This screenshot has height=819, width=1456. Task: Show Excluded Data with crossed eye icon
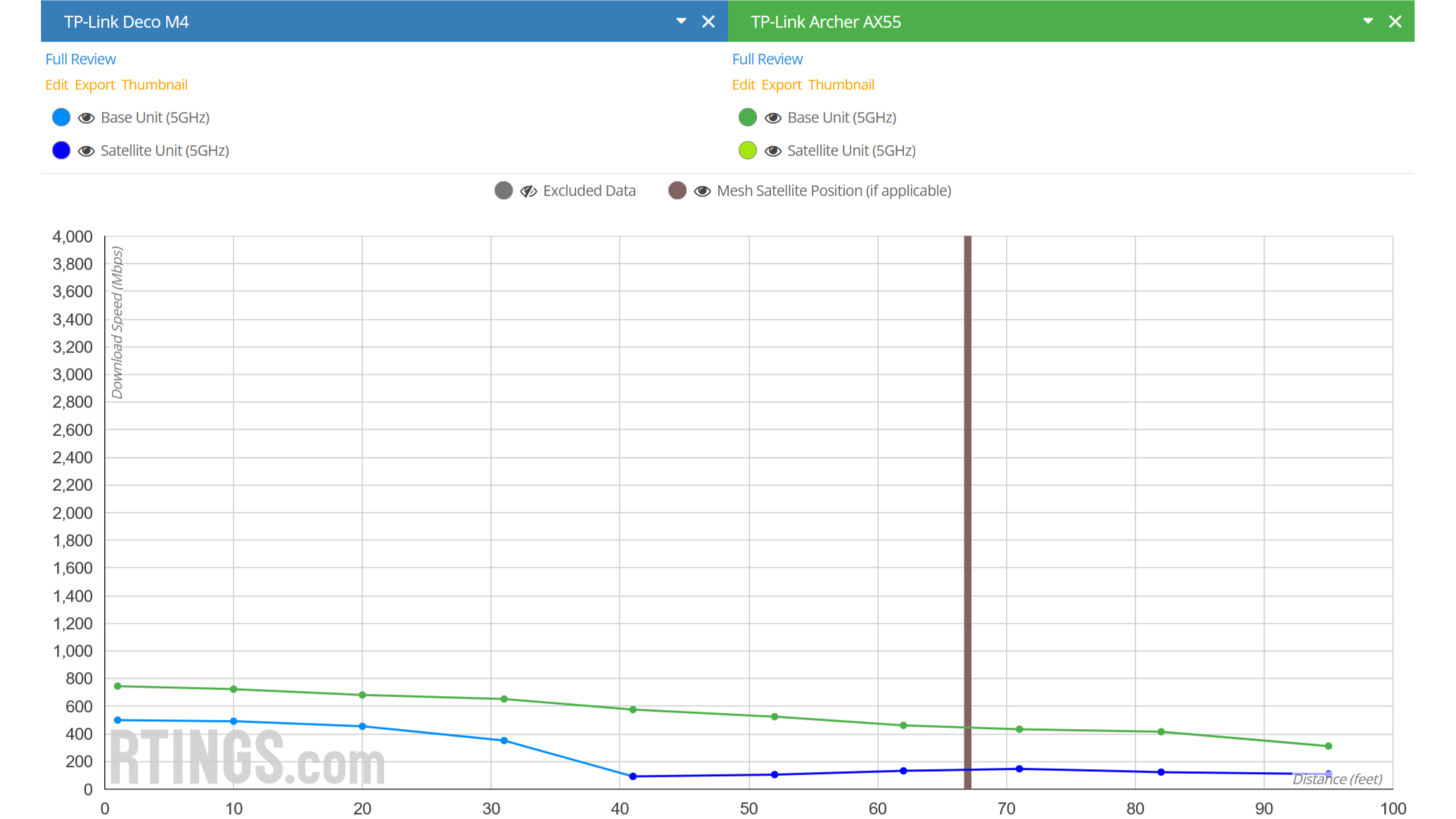coord(529,191)
